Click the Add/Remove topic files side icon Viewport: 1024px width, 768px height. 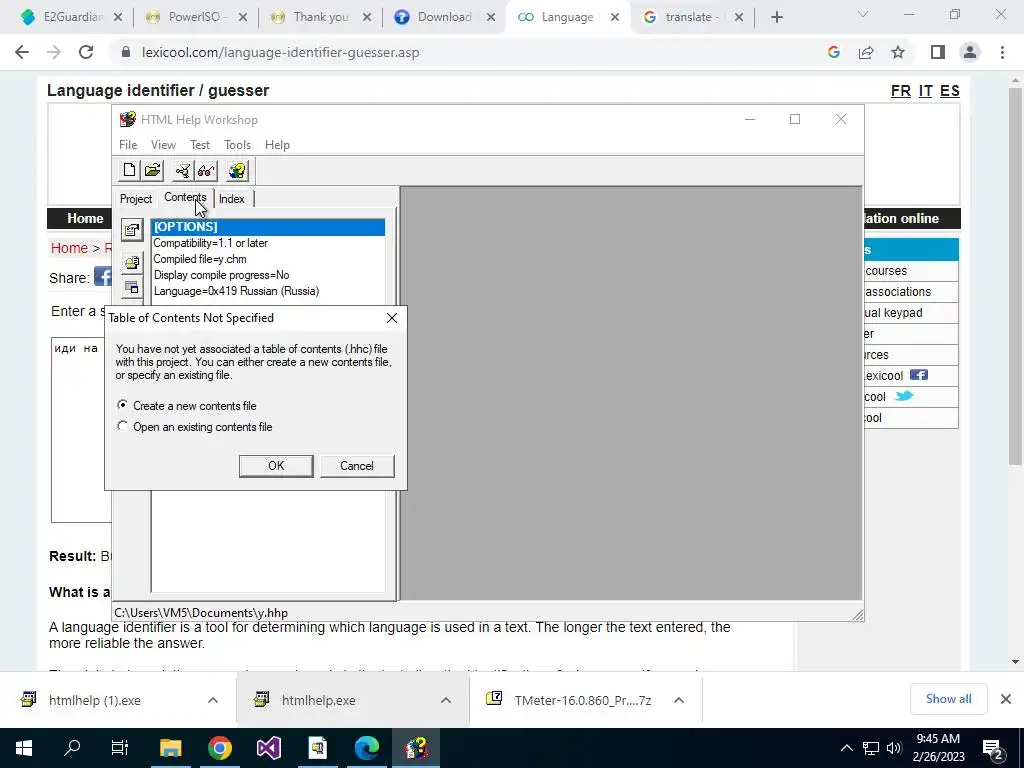(132, 262)
